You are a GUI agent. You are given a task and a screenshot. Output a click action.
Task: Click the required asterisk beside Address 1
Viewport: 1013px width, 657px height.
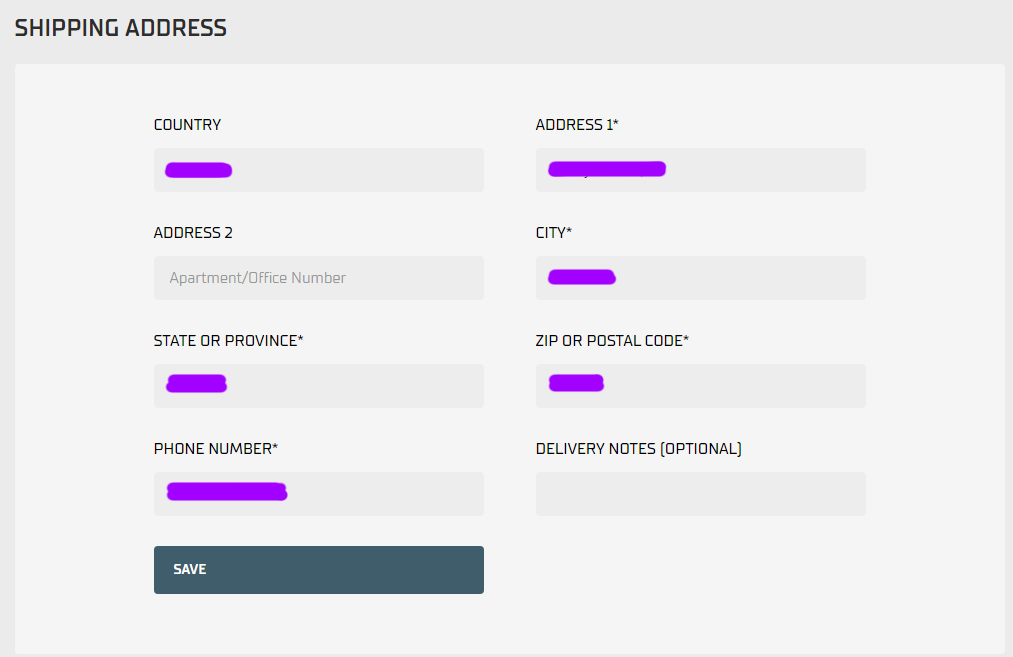pos(616,123)
